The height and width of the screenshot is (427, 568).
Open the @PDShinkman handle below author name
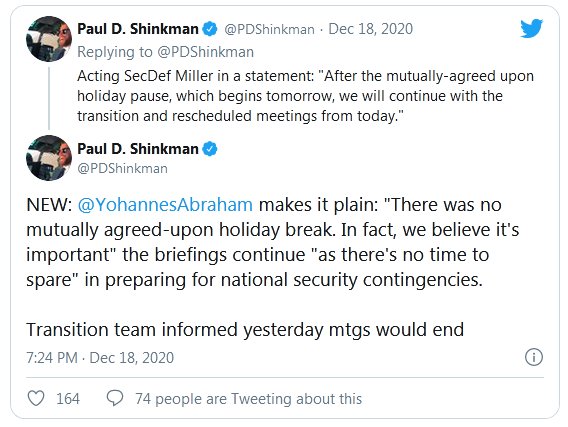click(x=122, y=168)
